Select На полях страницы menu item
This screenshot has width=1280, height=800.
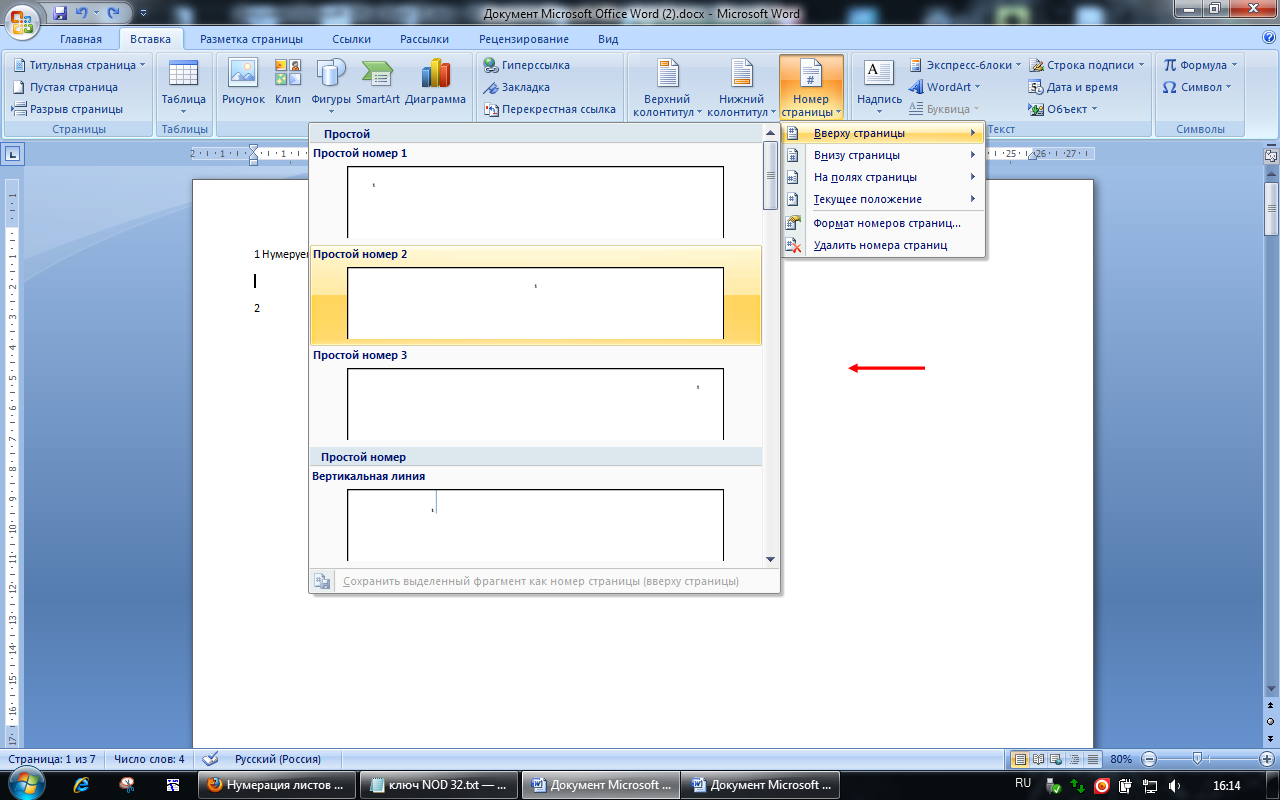pyautogui.click(x=883, y=177)
